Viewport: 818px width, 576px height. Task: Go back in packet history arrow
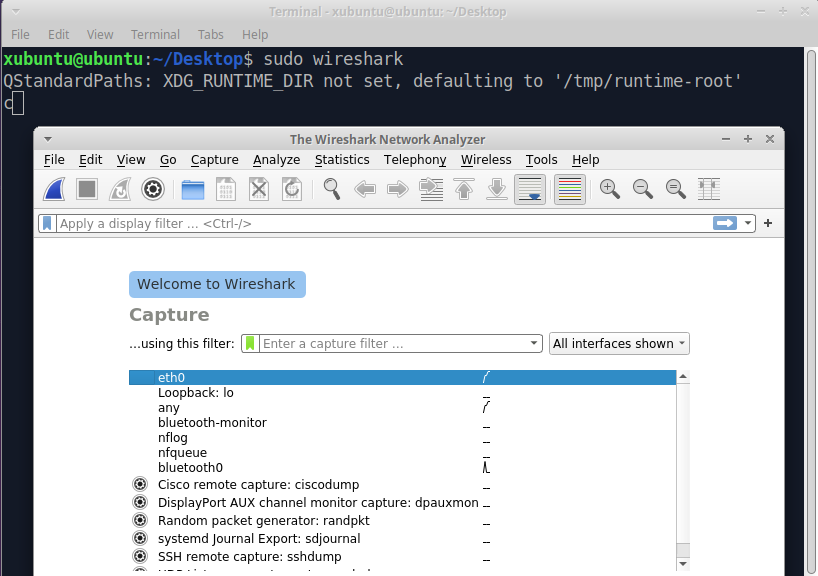(365, 189)
